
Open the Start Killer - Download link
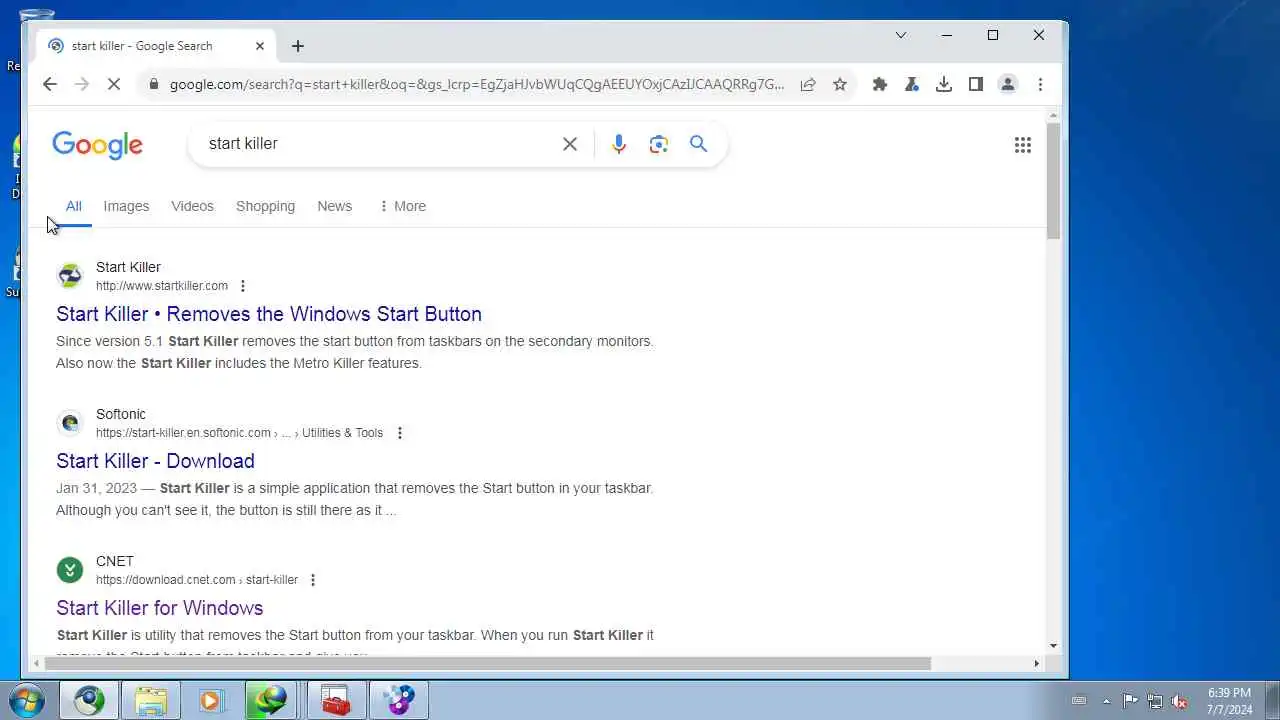click(x=155, y=461)
